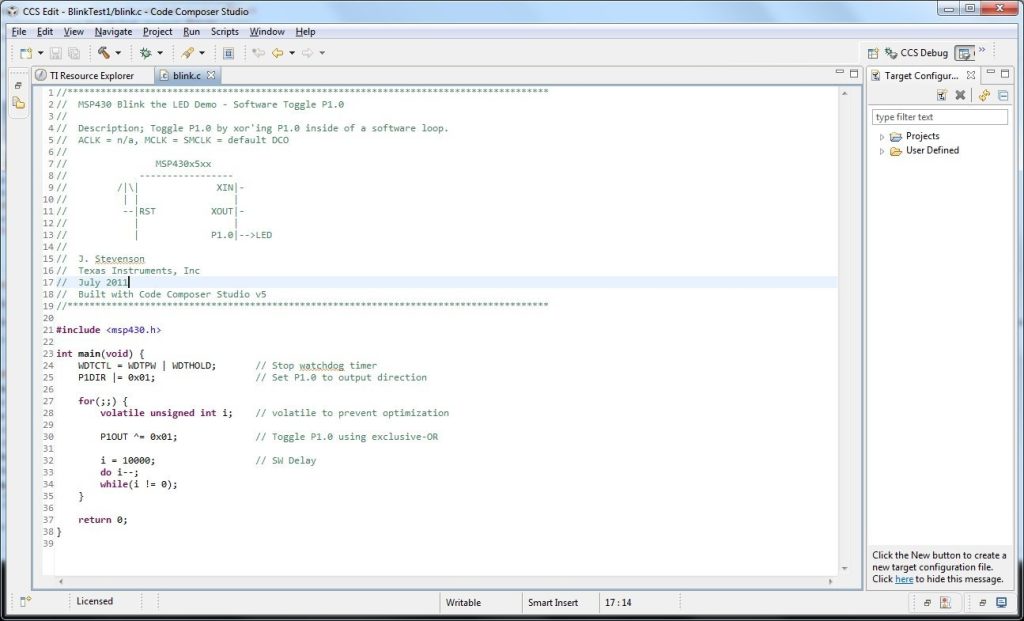The height and width of the screenshot is (621, 1024).
Task: Click the type filter text field
Action: point(939,117)
